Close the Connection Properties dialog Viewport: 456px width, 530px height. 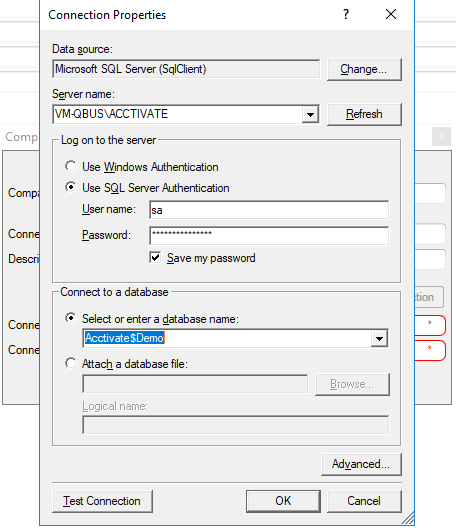391,14
